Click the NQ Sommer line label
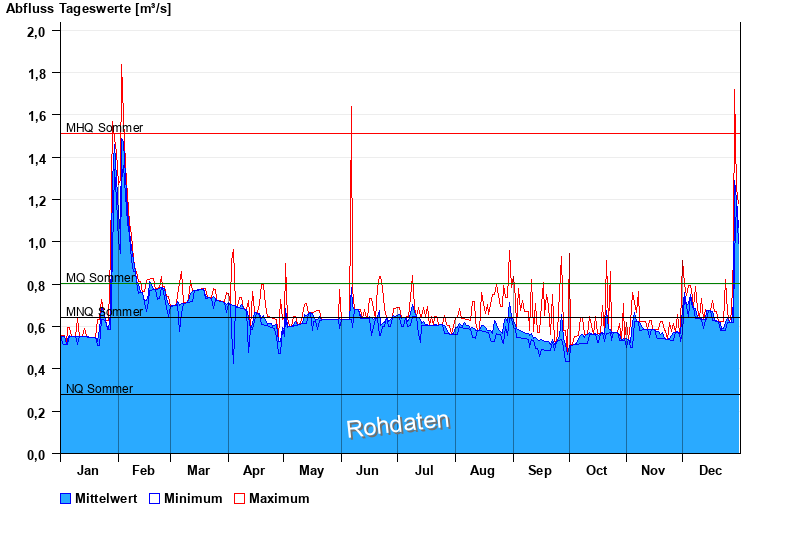 pyautogui.click(x=99, y=389)
